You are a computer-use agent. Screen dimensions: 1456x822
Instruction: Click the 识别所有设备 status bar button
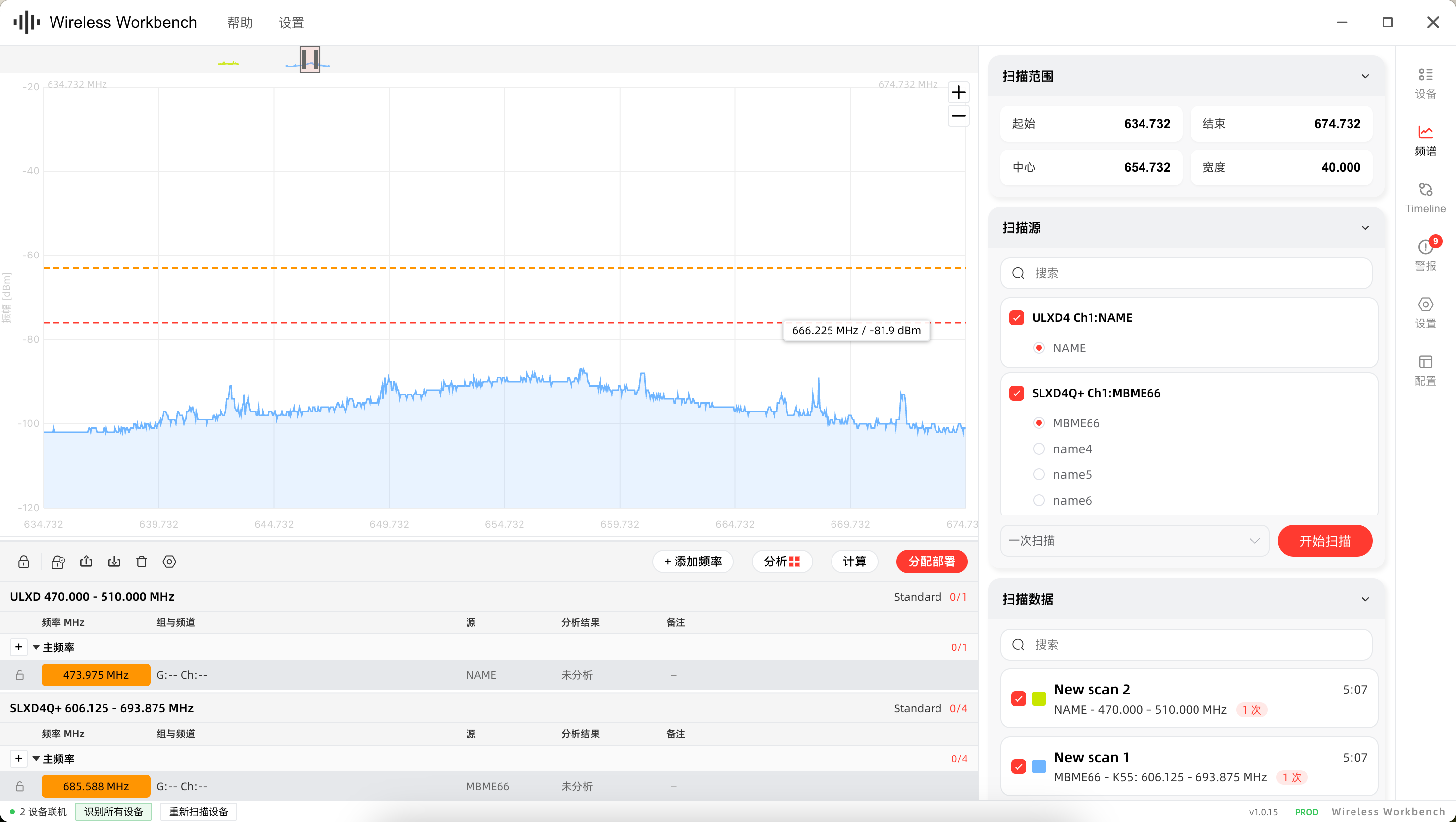click(113, 812)
